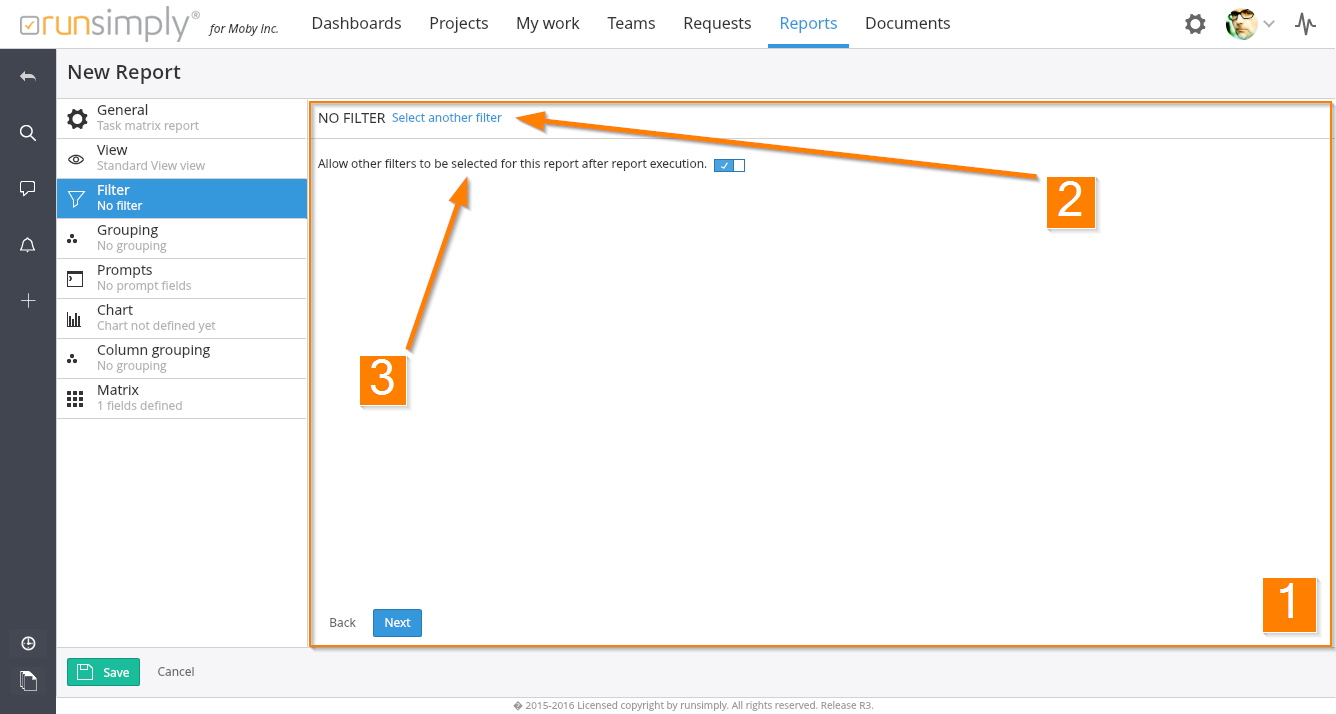Open the comments speech bubble icon
The height and width of the screenshot is (714, 1336).
[x=28, y=188]
